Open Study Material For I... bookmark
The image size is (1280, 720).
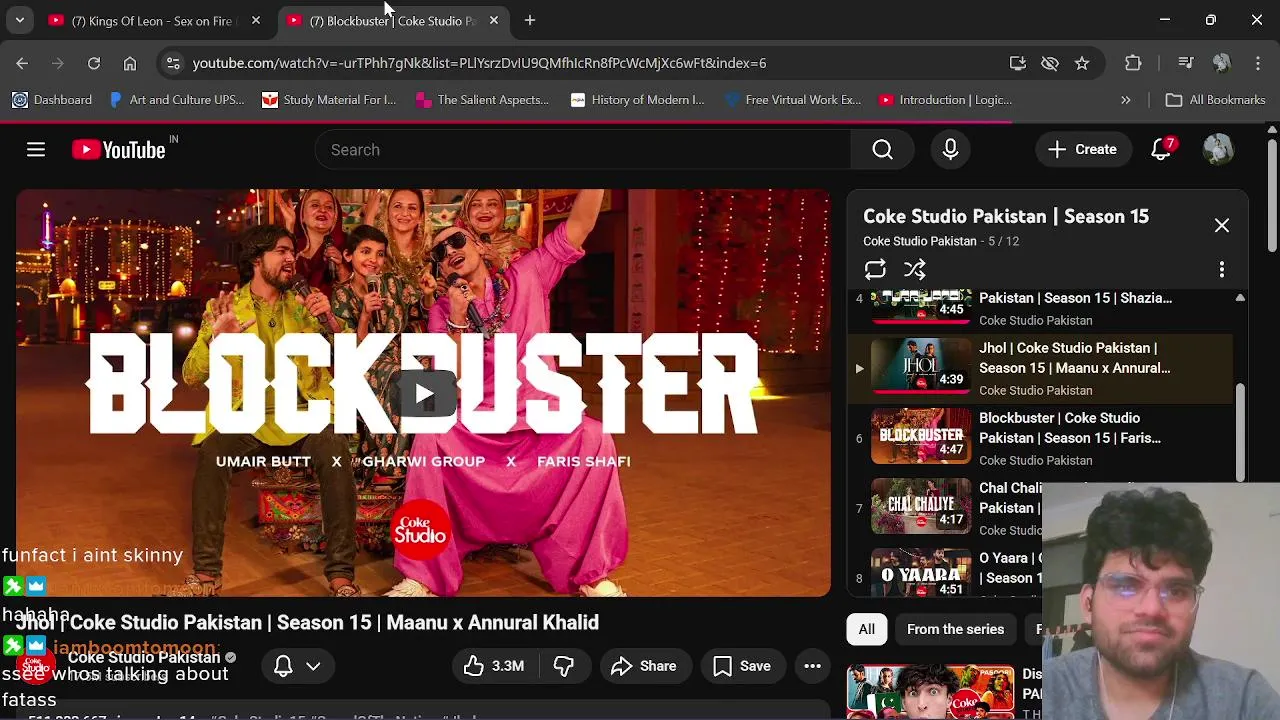point(329,100)
